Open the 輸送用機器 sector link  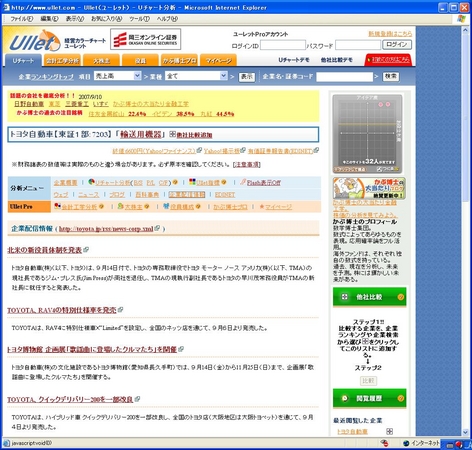[140, 134]
